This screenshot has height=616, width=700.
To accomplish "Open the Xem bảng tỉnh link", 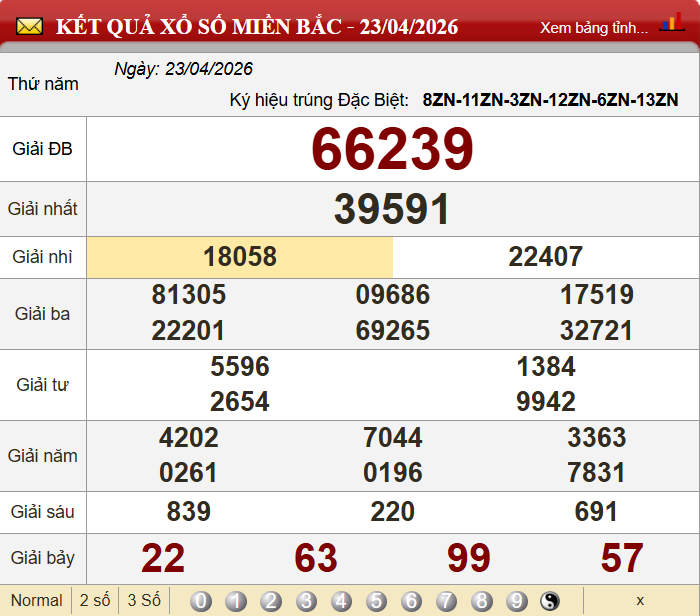I will (594, 27).
